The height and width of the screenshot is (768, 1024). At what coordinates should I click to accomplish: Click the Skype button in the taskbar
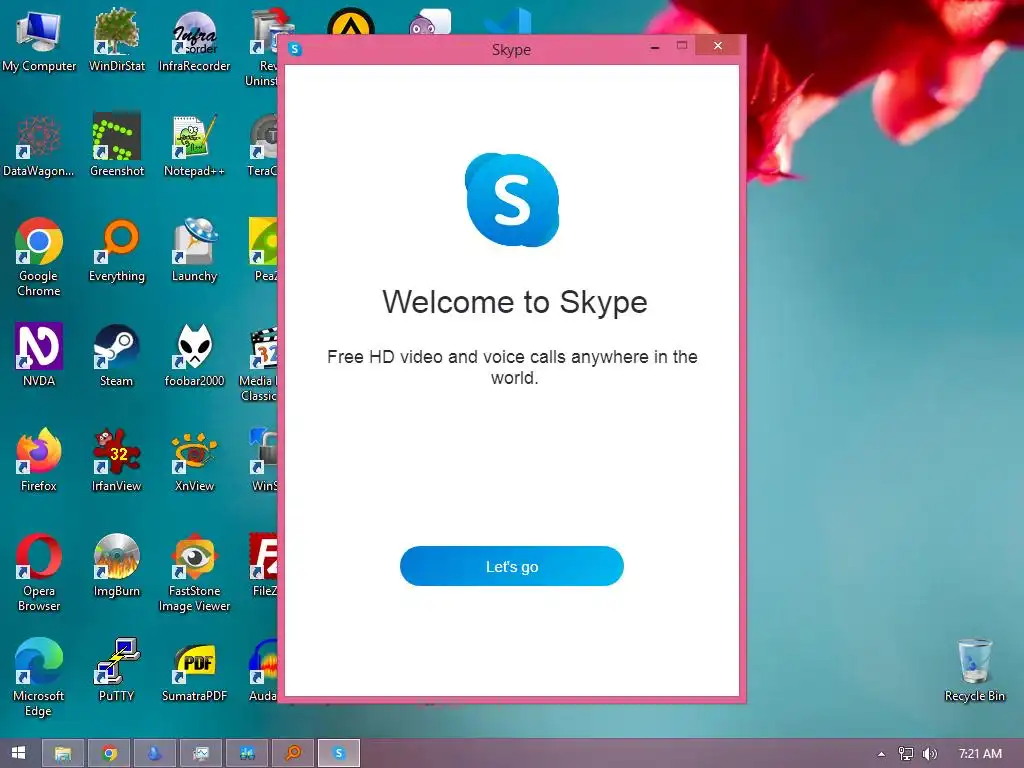tap(338, 753)
